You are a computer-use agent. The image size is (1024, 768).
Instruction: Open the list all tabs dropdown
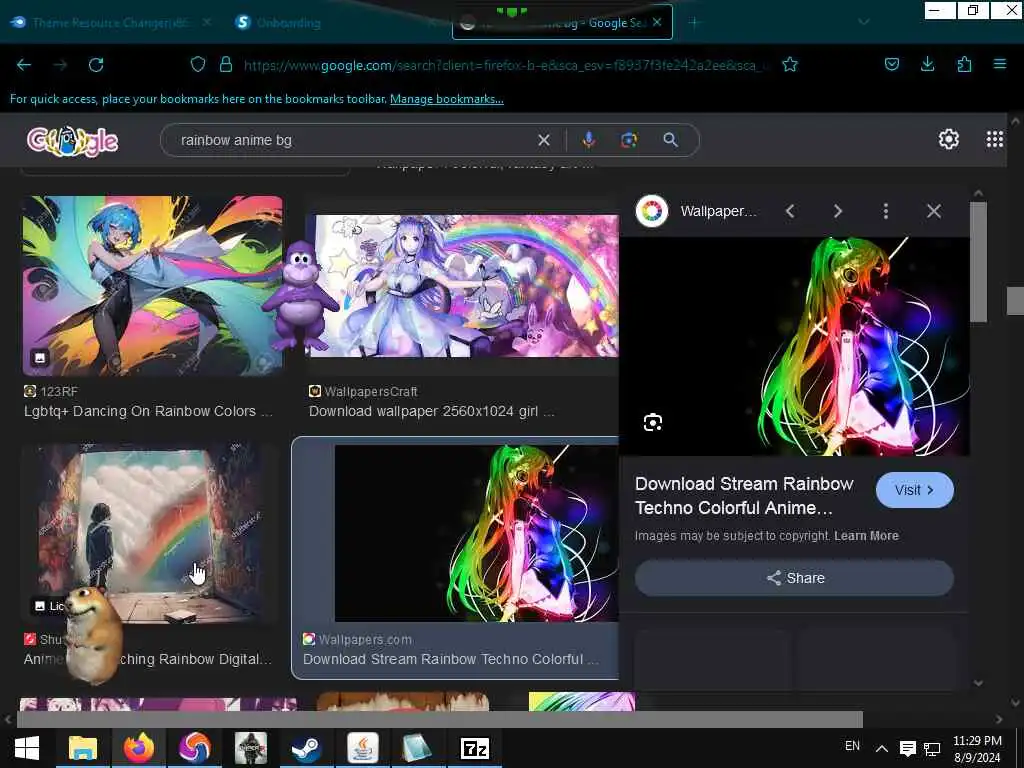pos(863,22)
